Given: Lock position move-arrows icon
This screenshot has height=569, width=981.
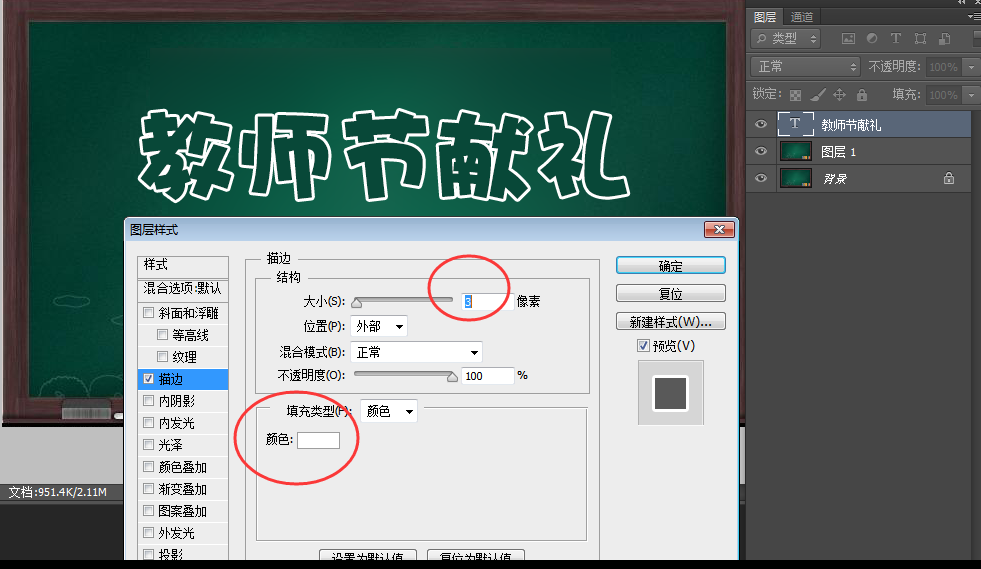Looking at the screenshot, I should tap(840, 95).
